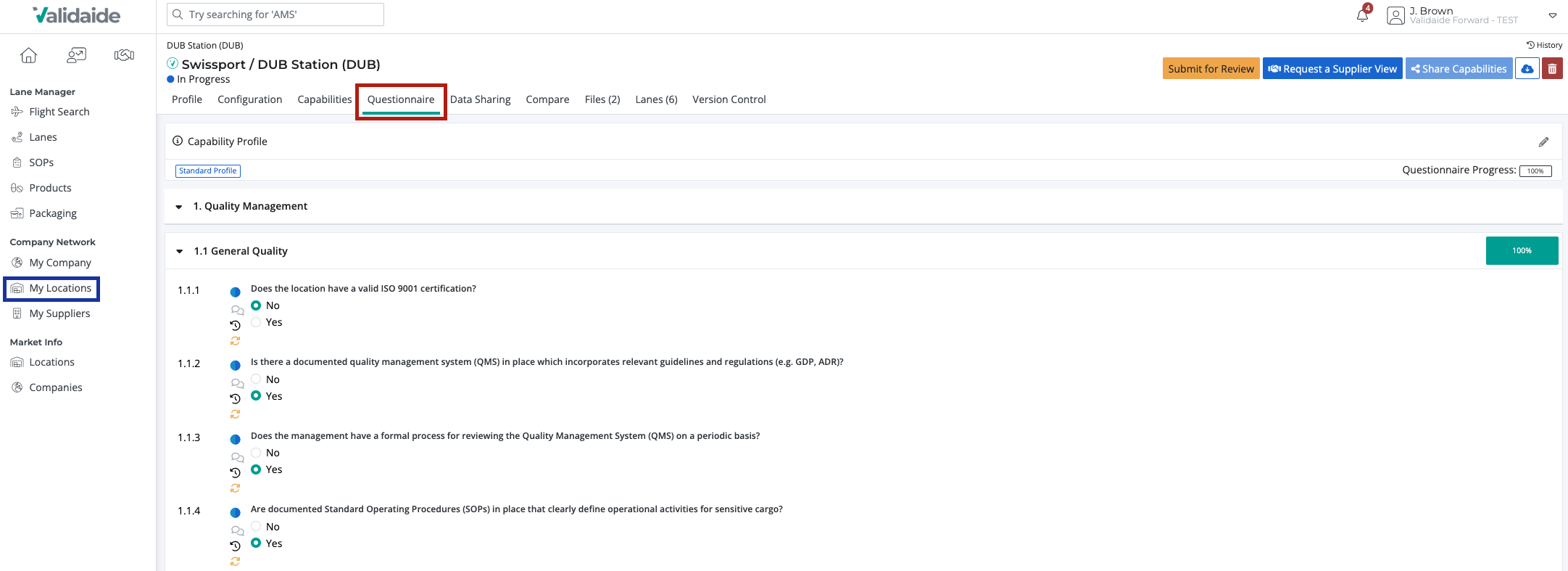
Task: Click Share Capabilities button
Action: pyautogui.click(x=1459, y=69)
